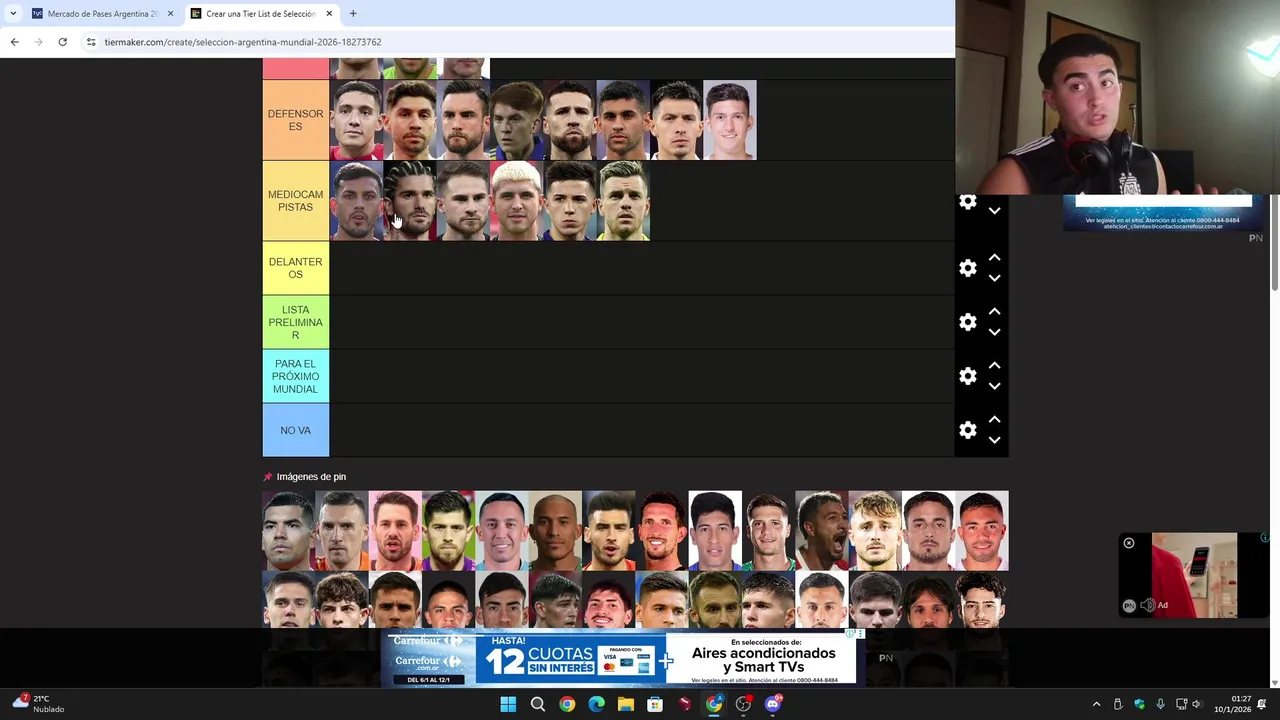Move NO VA tier down
The width and height of the screenshot is (1280, 720).
point(994,440)
